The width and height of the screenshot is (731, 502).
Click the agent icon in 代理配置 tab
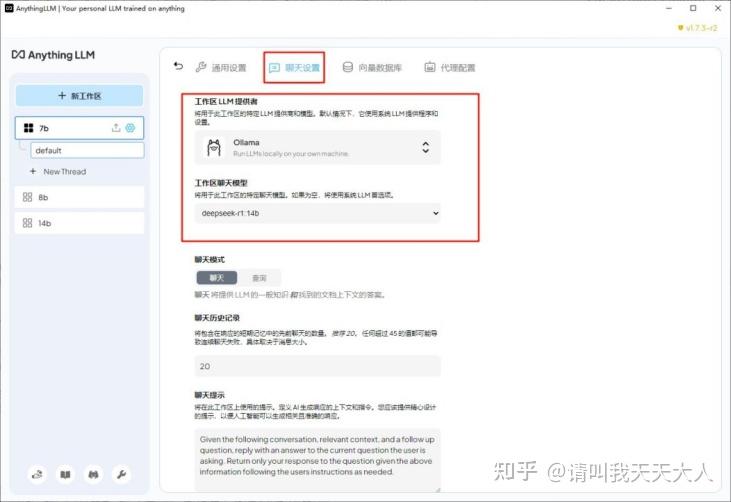tap(429, 67)
